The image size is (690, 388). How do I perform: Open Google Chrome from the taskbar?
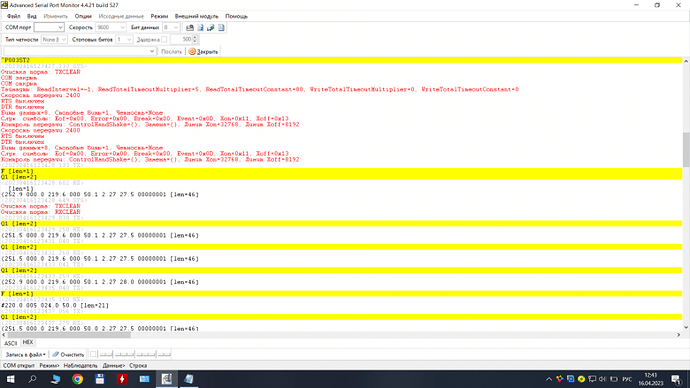[77, 379]
